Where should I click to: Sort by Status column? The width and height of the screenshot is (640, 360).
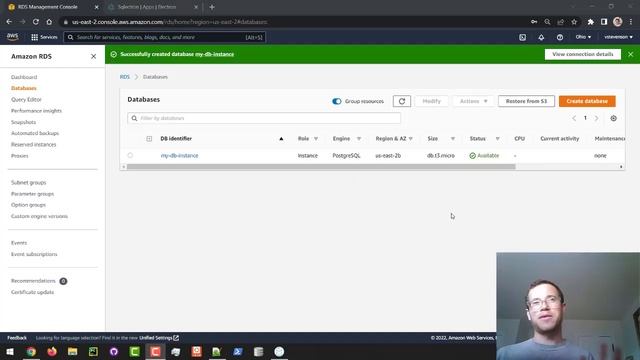pyautogui.click(x=498, y=139)
